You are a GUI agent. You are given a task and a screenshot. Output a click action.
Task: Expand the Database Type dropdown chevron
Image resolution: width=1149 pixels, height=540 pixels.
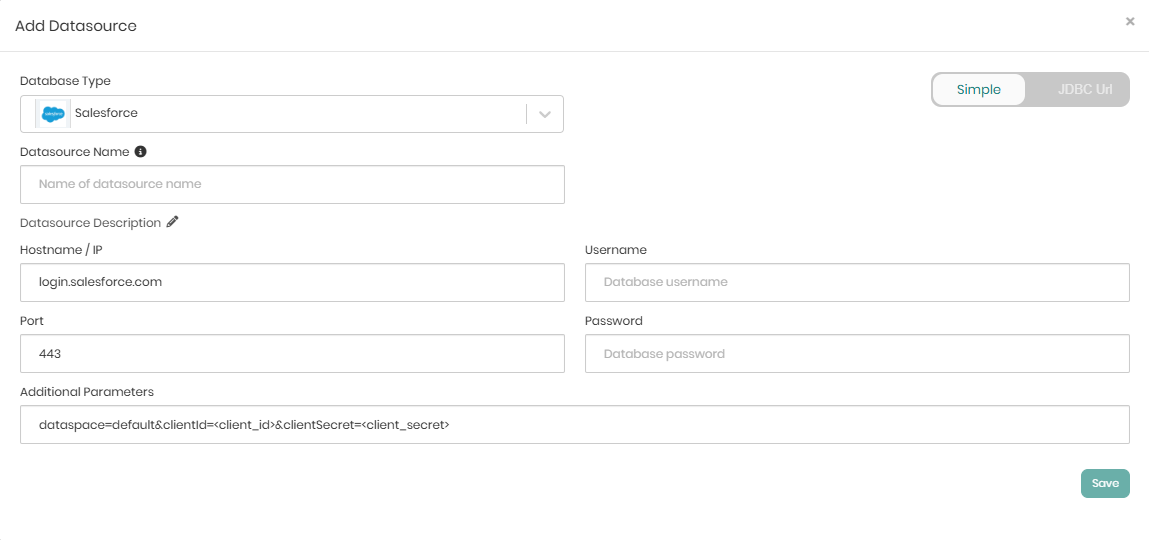545,114
